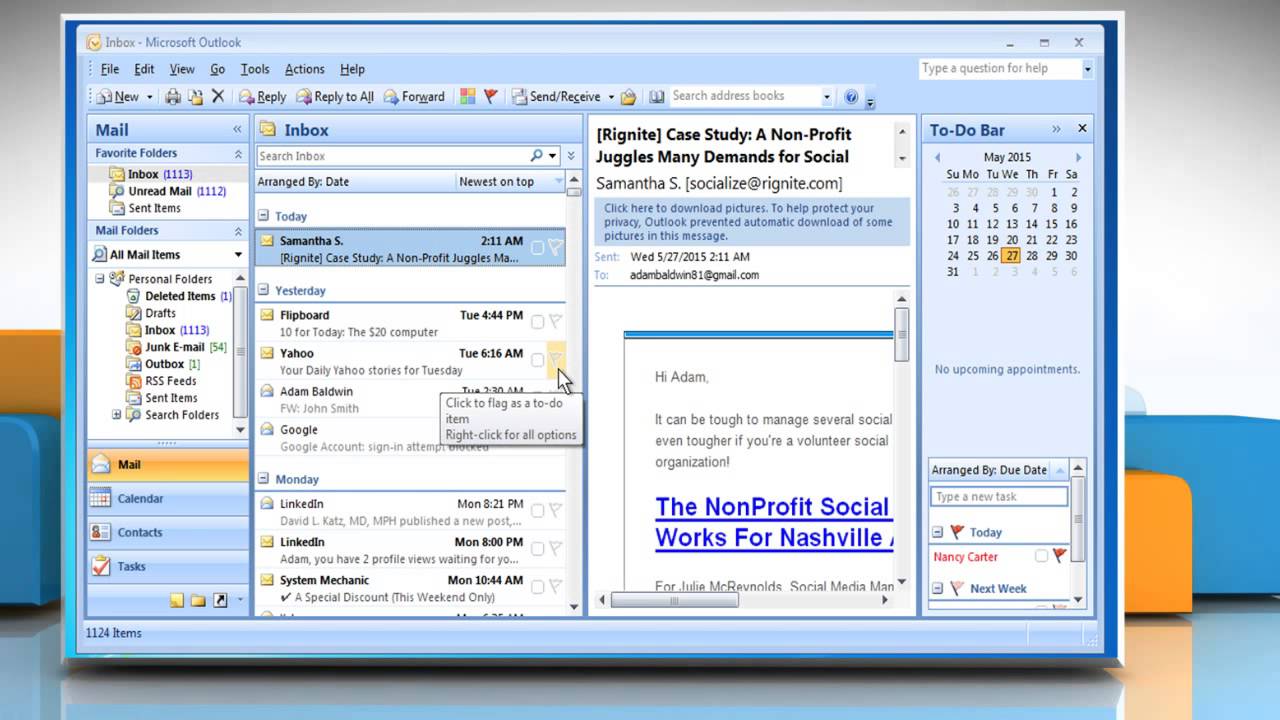The width and height of the screenshot is (1280, 720).
Task: Flag the Yahoo email as to-do
Action: click(556, 359)
